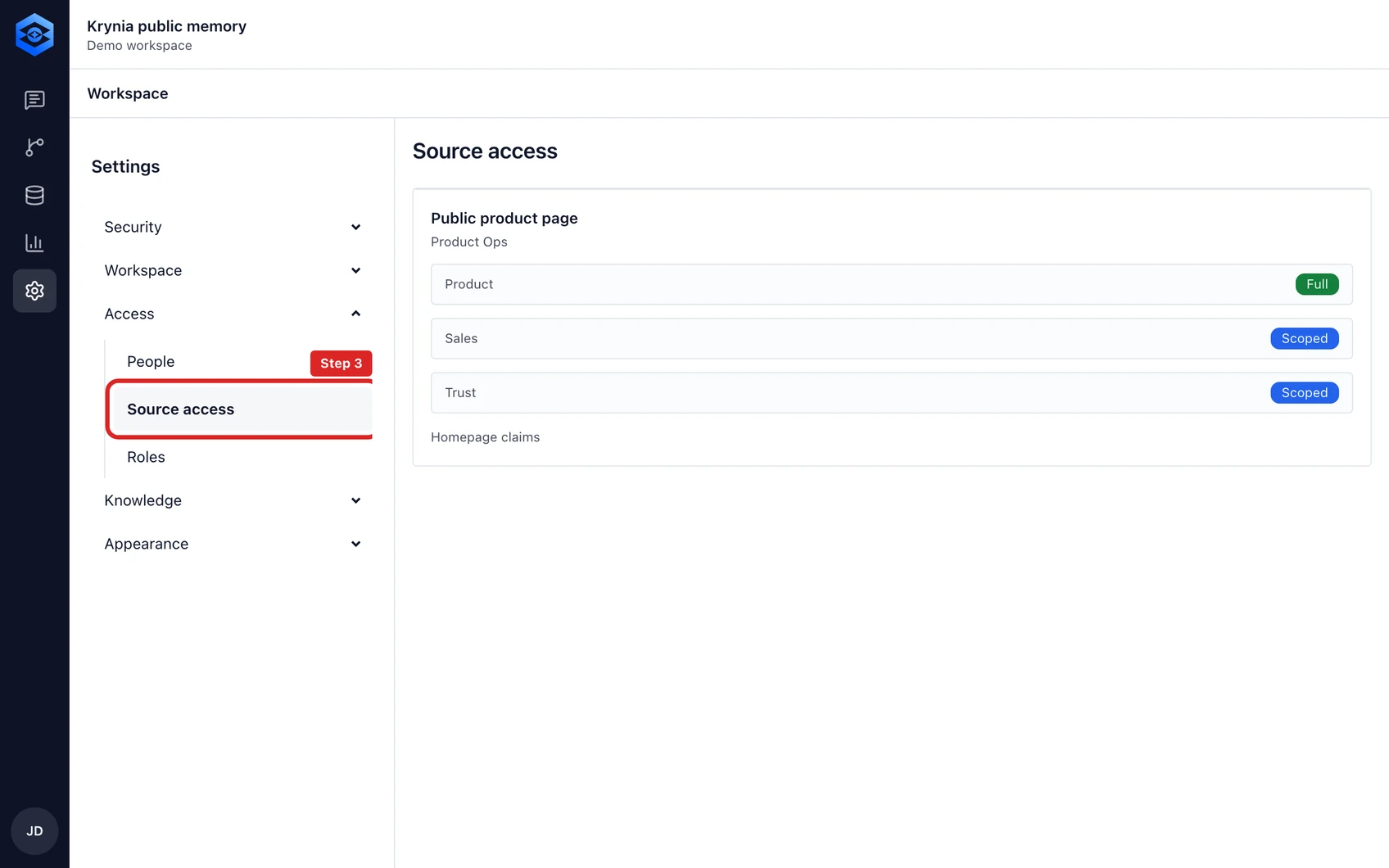Expand the Security settings section

(x=233, y=227)
